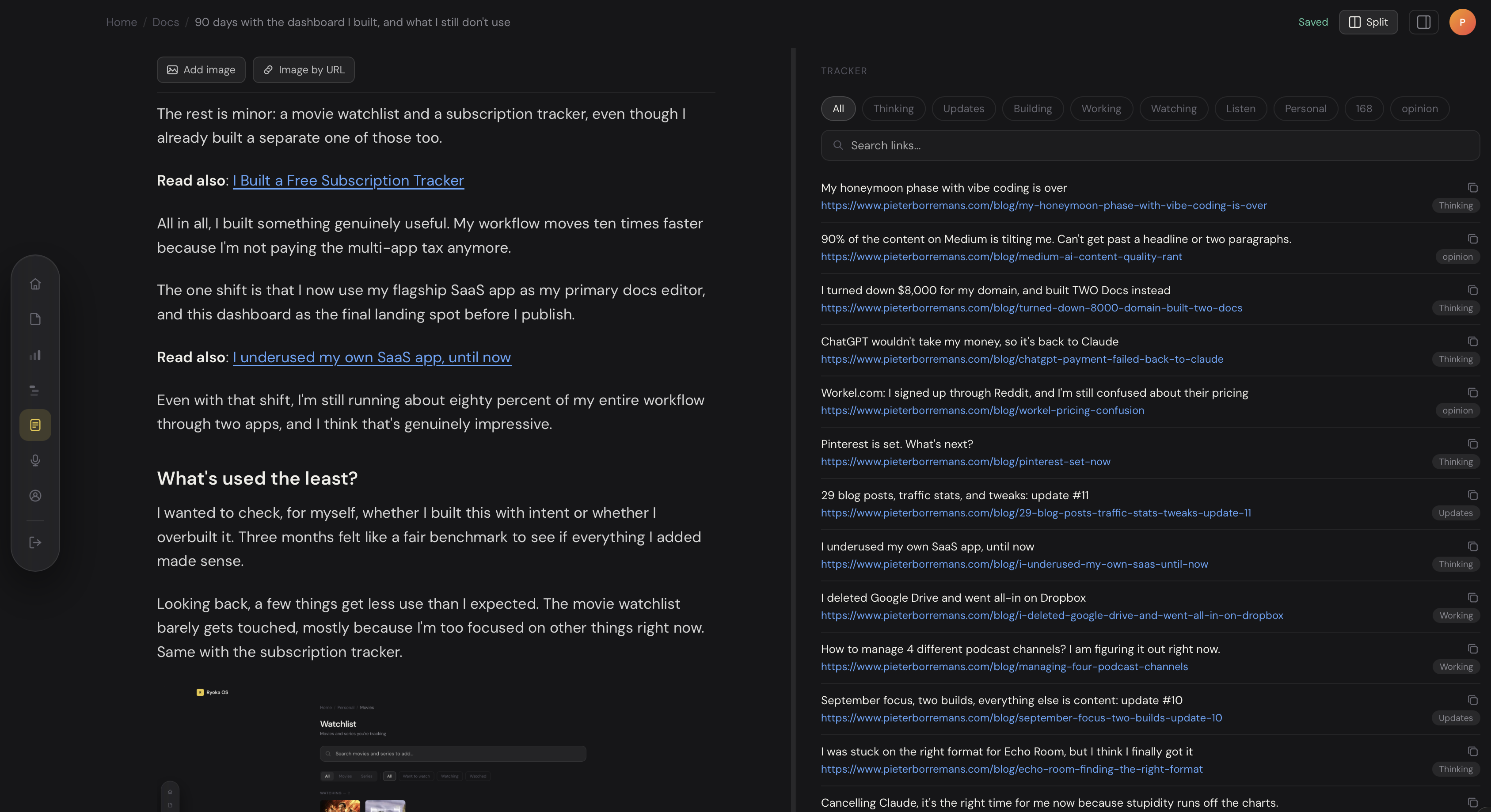
Task: Copy link for 'September focus' update #10
Action: [1472, 700]
